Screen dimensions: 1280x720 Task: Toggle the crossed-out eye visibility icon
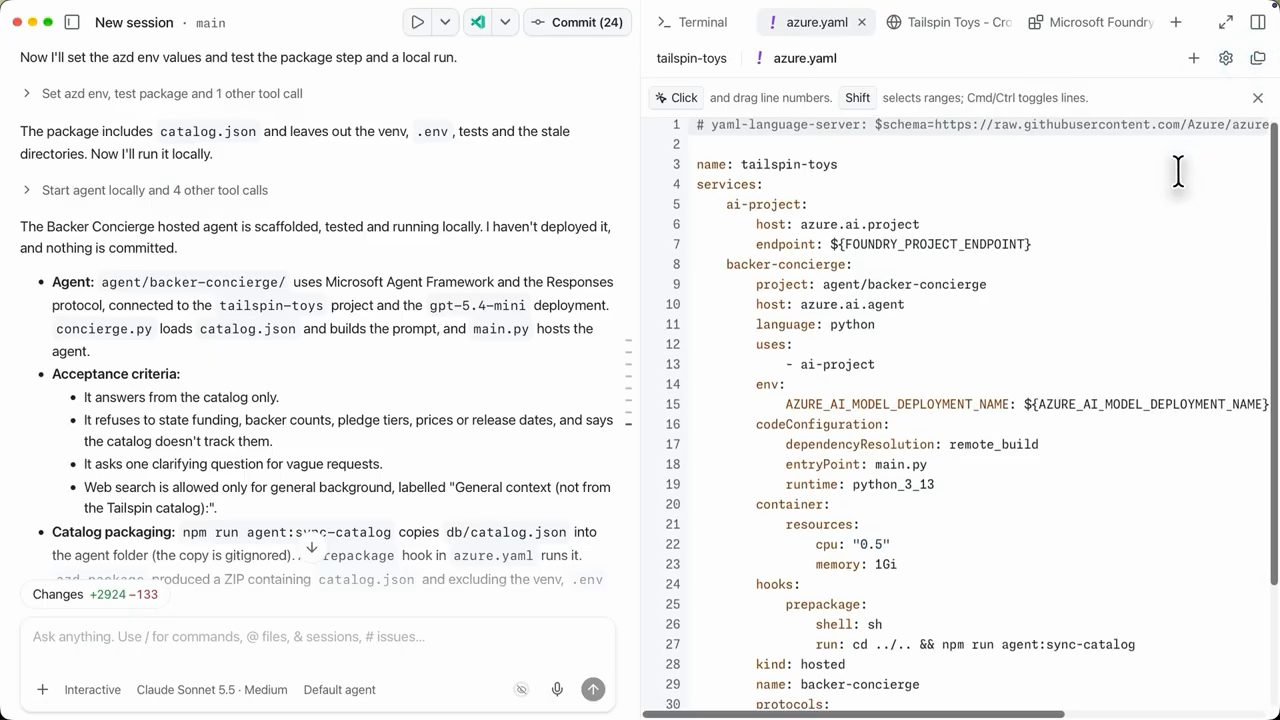(521, 689)
